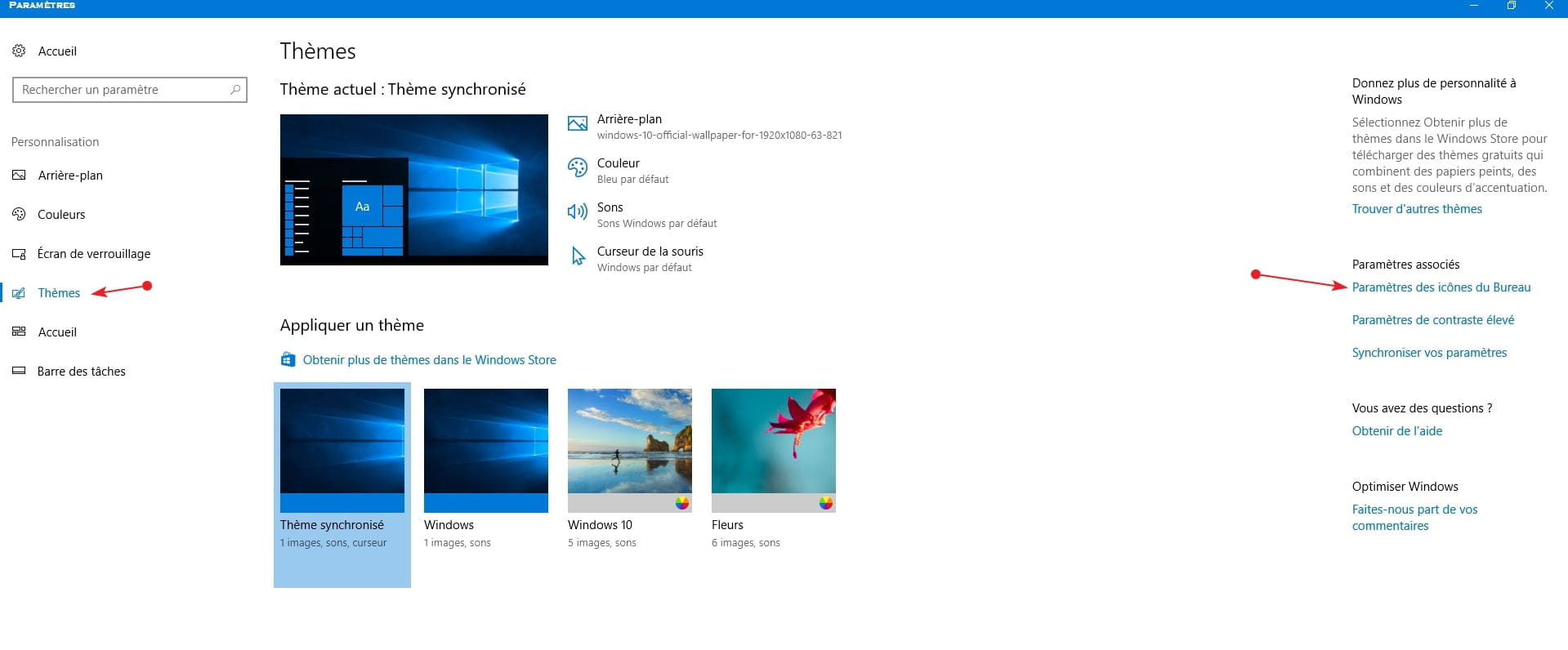Open Obtenir plus de thèmes Windows Store link
The width and height of the screenshot is (1568, 650).
(x=430, y=359)
